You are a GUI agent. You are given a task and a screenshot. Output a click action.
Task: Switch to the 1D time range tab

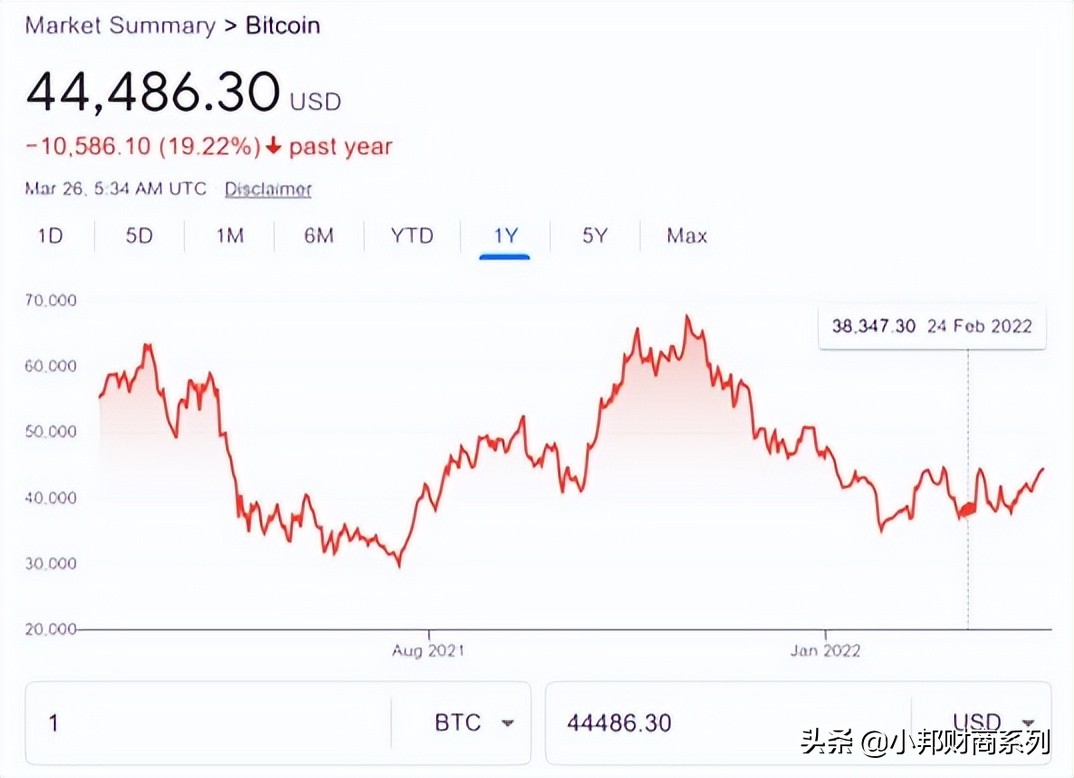[x=51, y=236]
